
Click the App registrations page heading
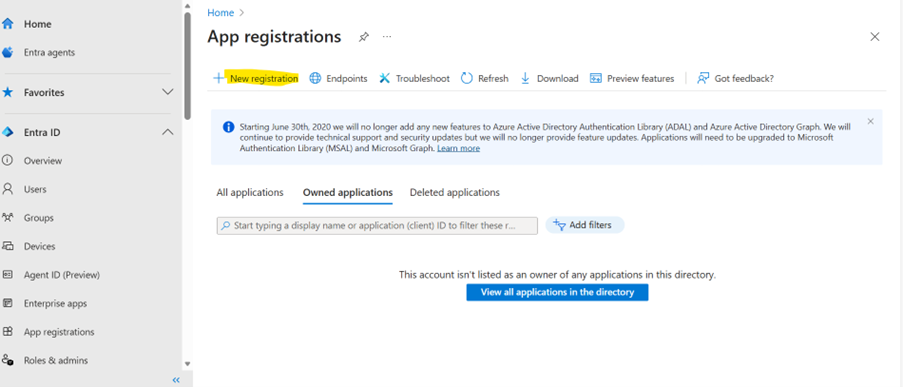tap(274, 37)
